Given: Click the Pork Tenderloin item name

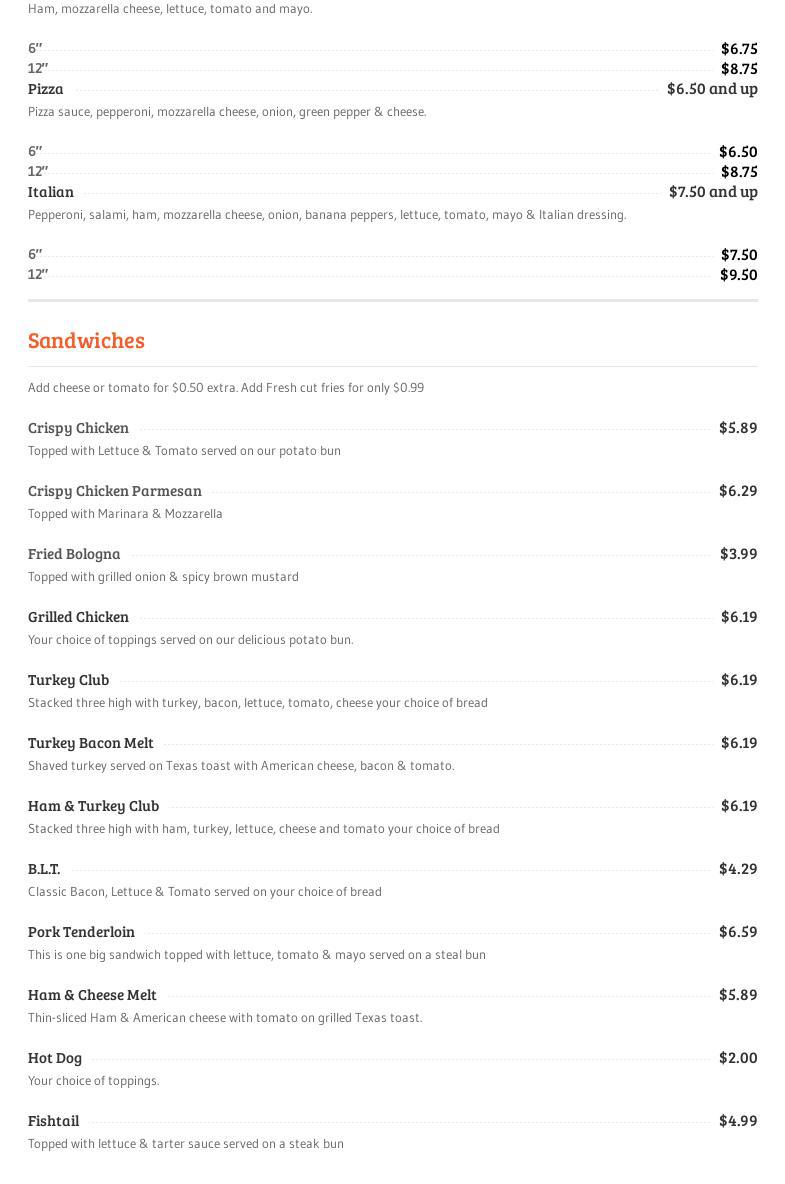Looking at the screenshot, I should [x=81, y=932].
